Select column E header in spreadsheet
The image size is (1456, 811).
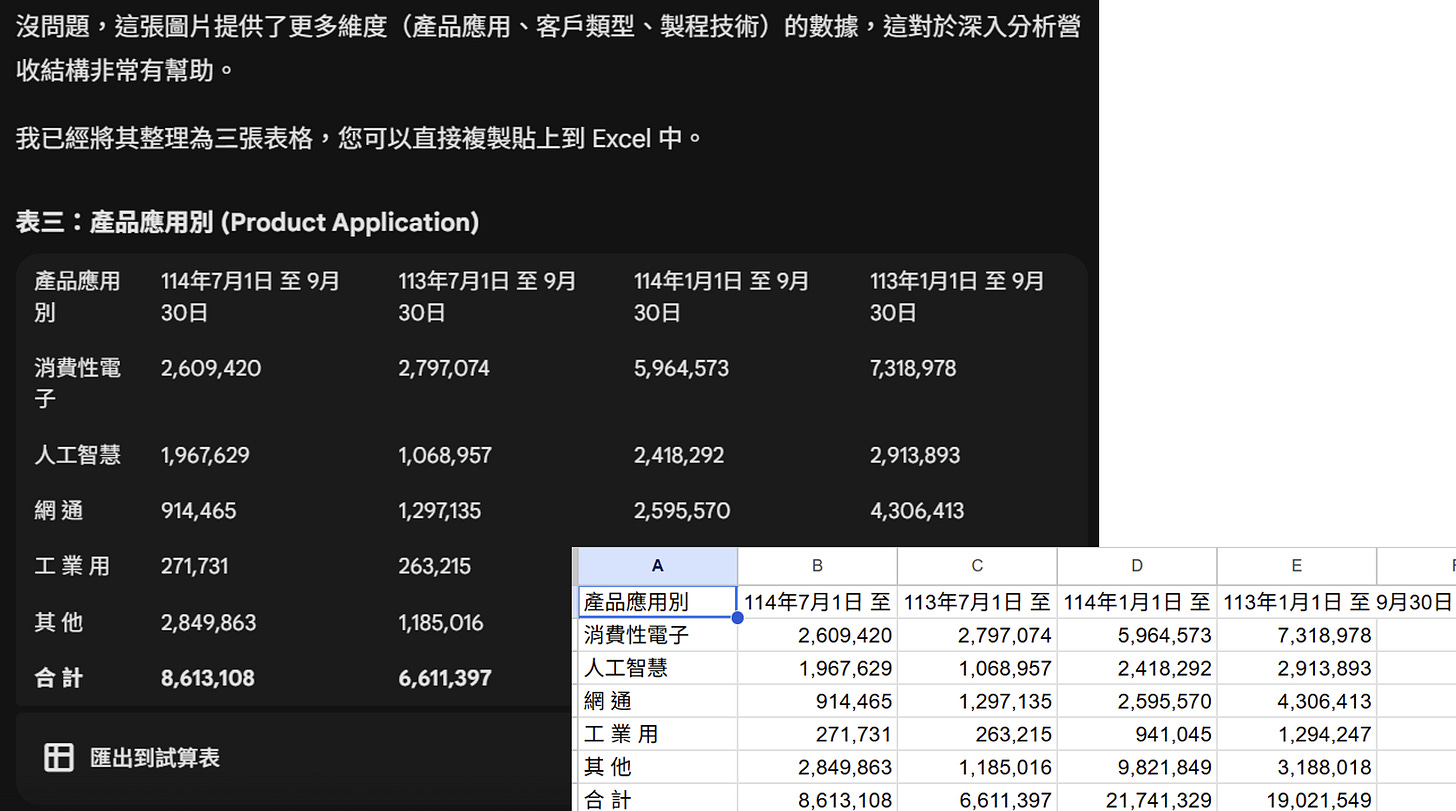pyautogui.click(x=1297, y=566)
